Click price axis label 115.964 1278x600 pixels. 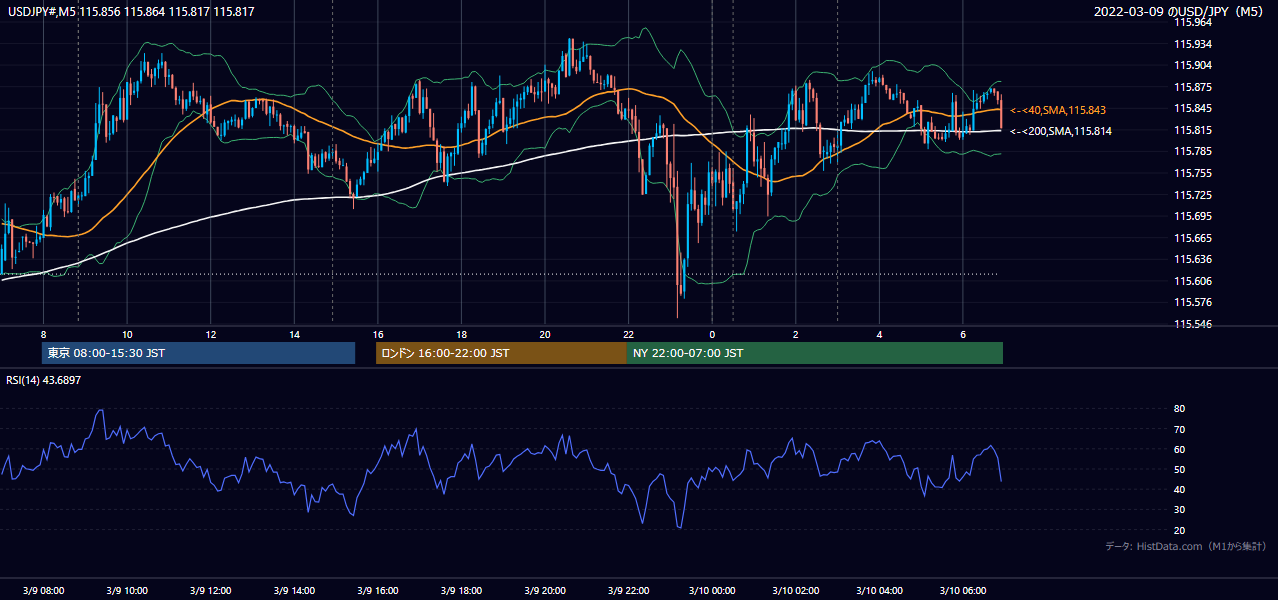pyautogui.click(x=1192, y=22)
